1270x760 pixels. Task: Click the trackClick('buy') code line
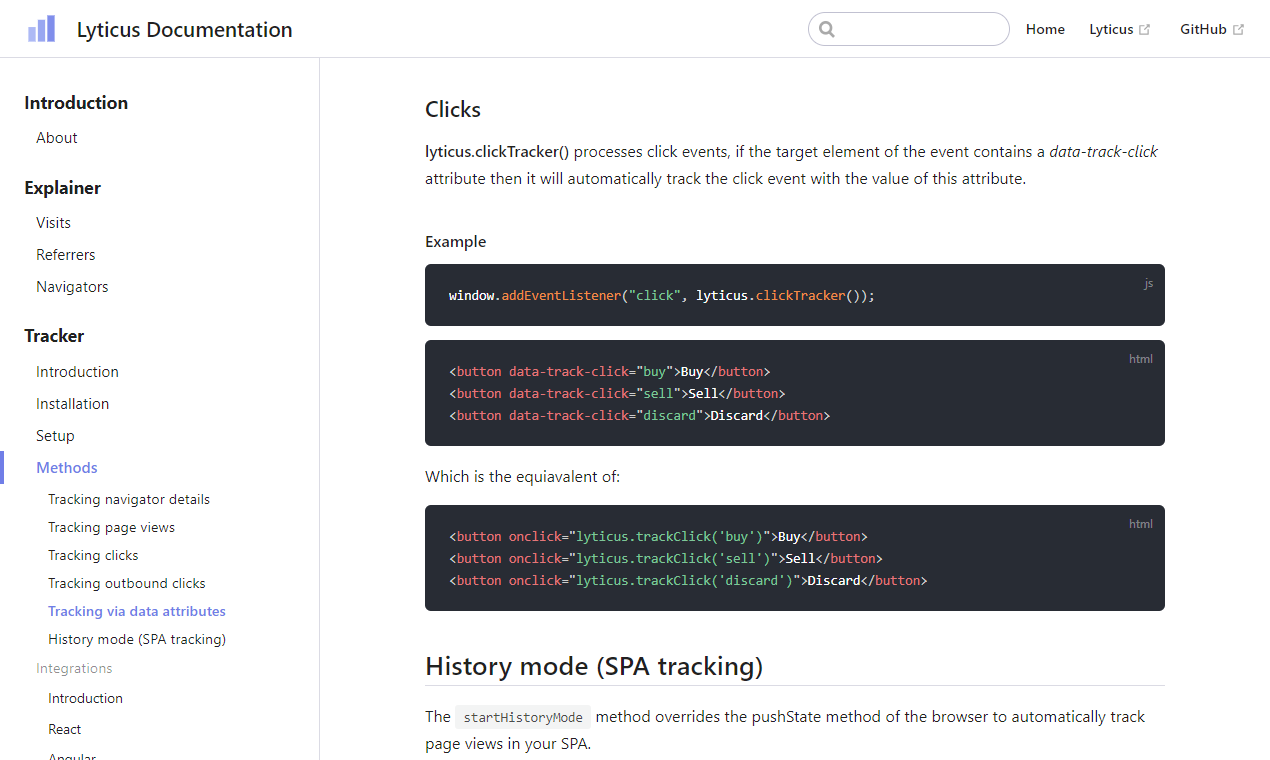point(658,537)
